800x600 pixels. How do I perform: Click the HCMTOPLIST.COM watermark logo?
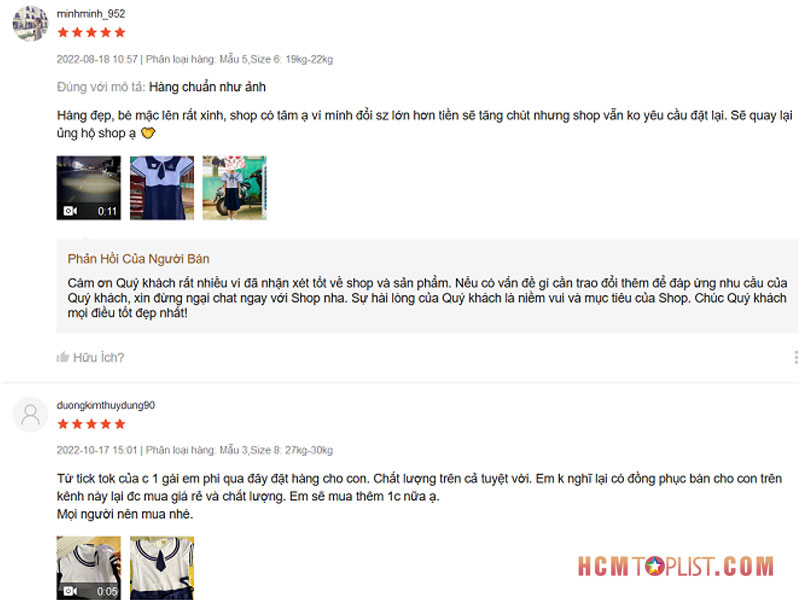[x=676, y=566]
